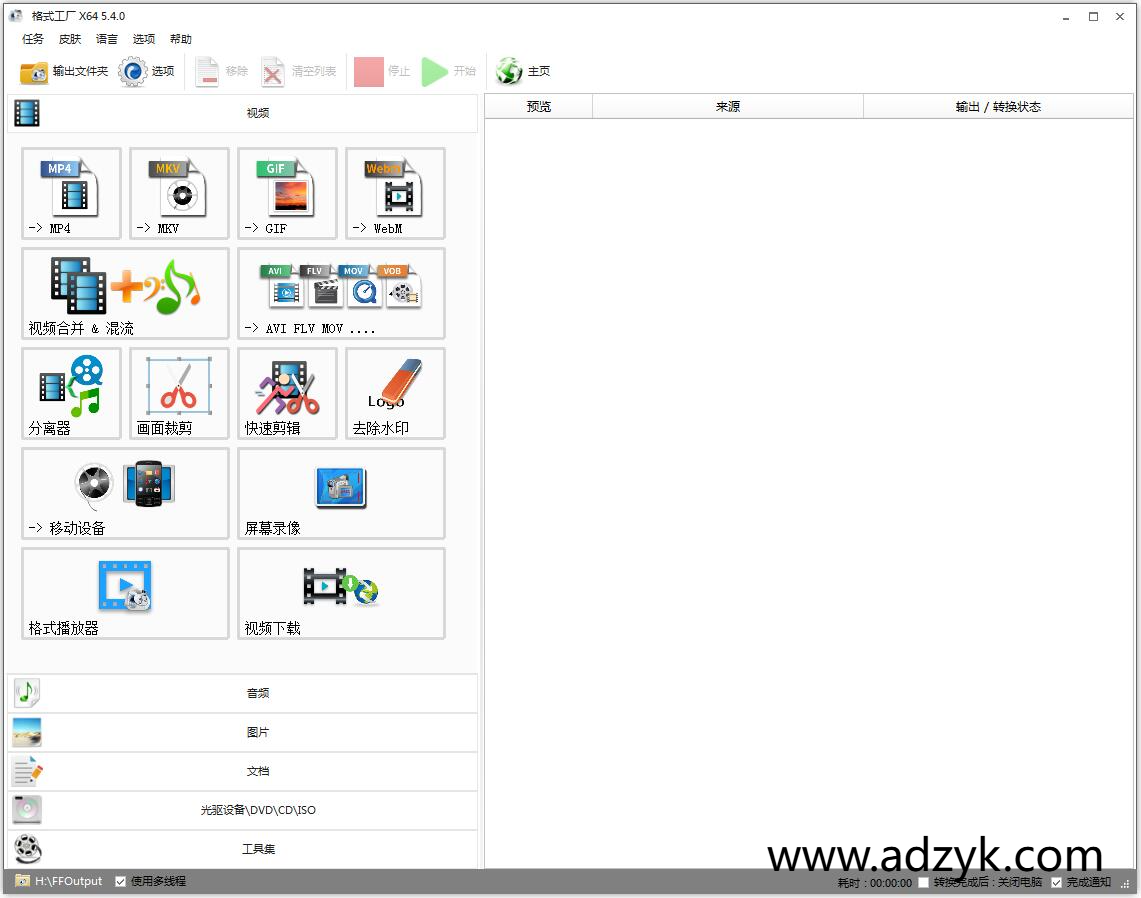Click the 主页 home button
The image size is (1141, 898).
524,72
